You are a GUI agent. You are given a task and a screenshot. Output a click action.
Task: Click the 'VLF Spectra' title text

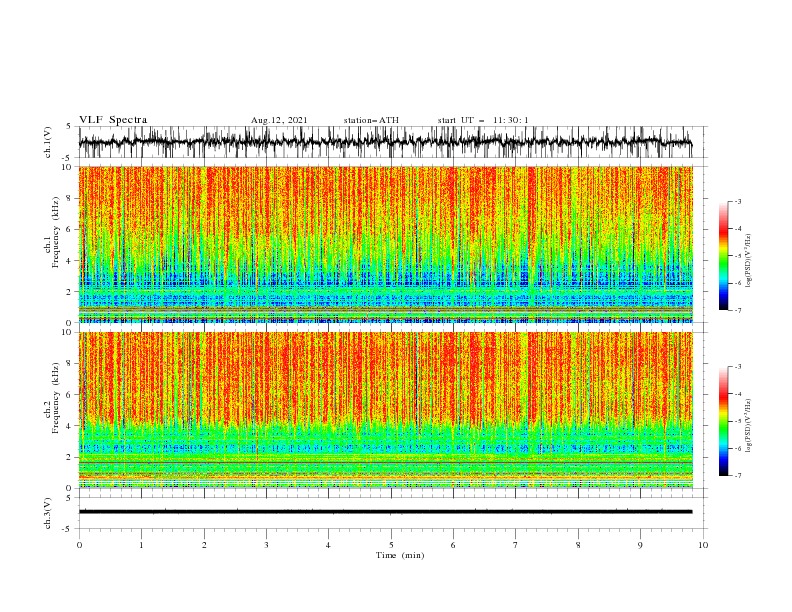click(113, 120)
